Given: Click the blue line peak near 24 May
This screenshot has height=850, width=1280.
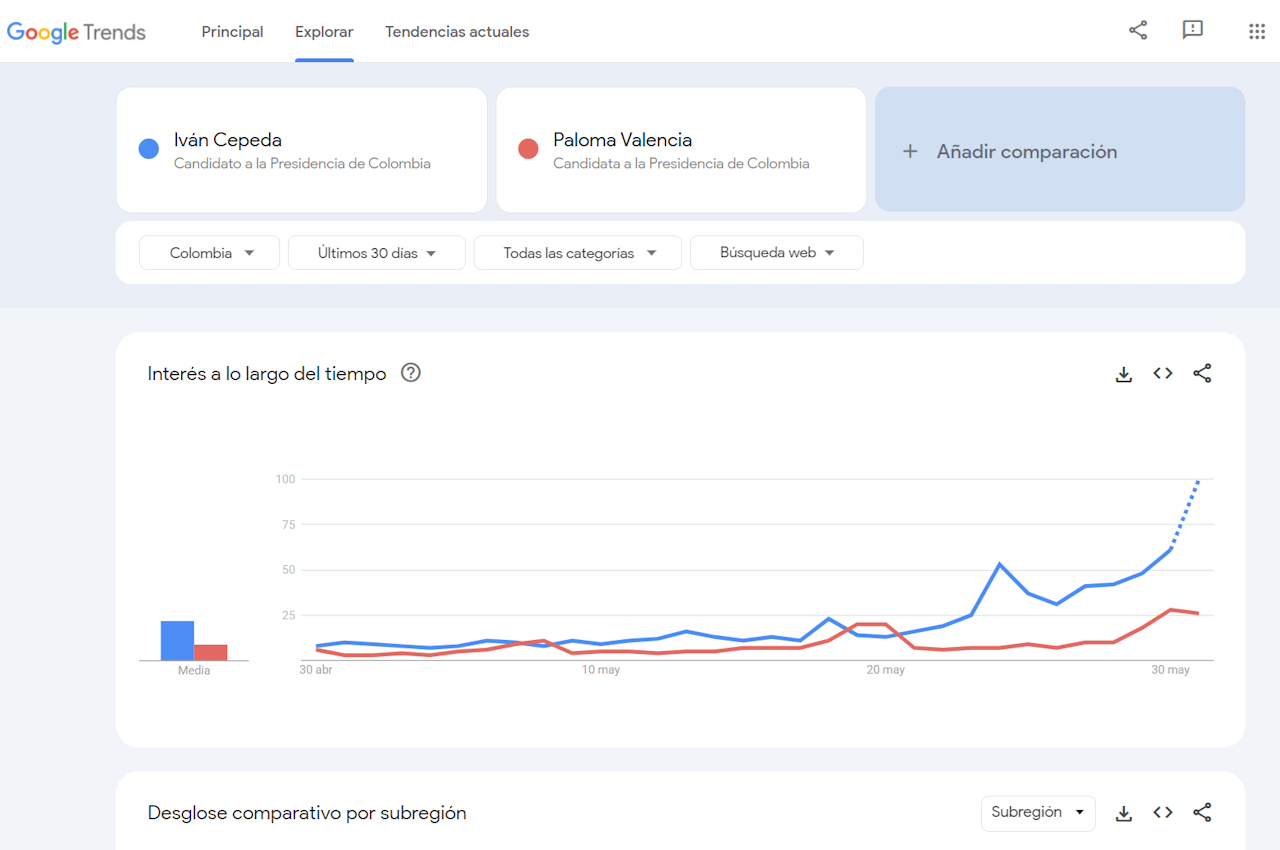Looking at the screenshot, I should tap(1000, 564).
